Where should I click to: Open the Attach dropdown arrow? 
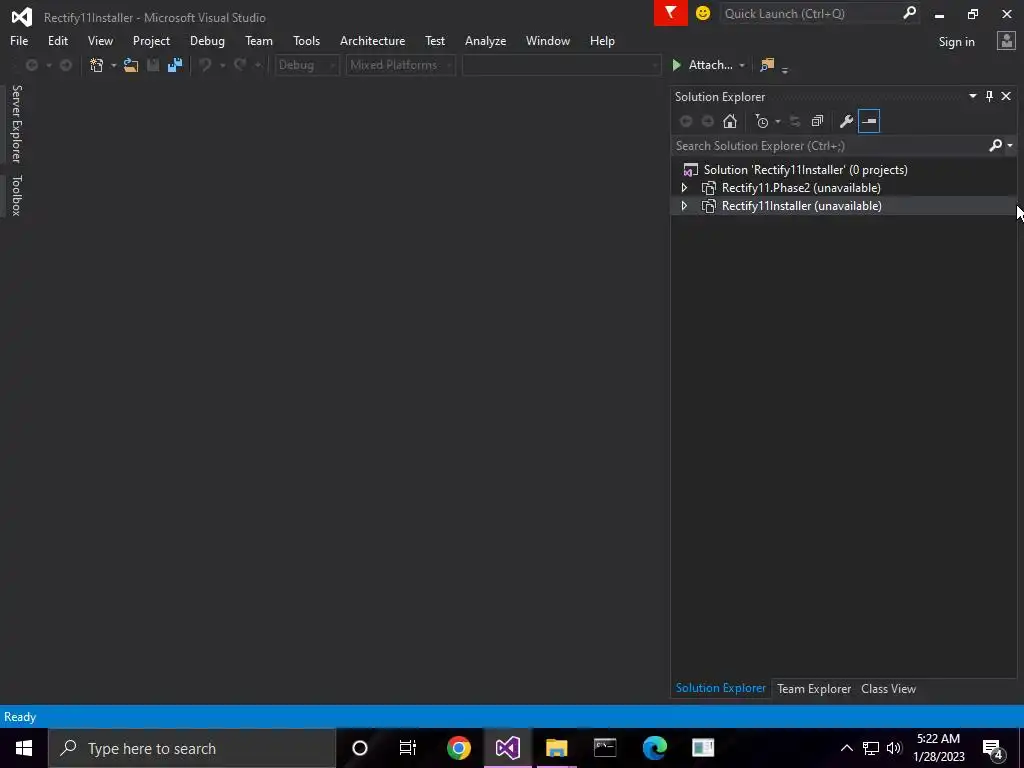742,65
